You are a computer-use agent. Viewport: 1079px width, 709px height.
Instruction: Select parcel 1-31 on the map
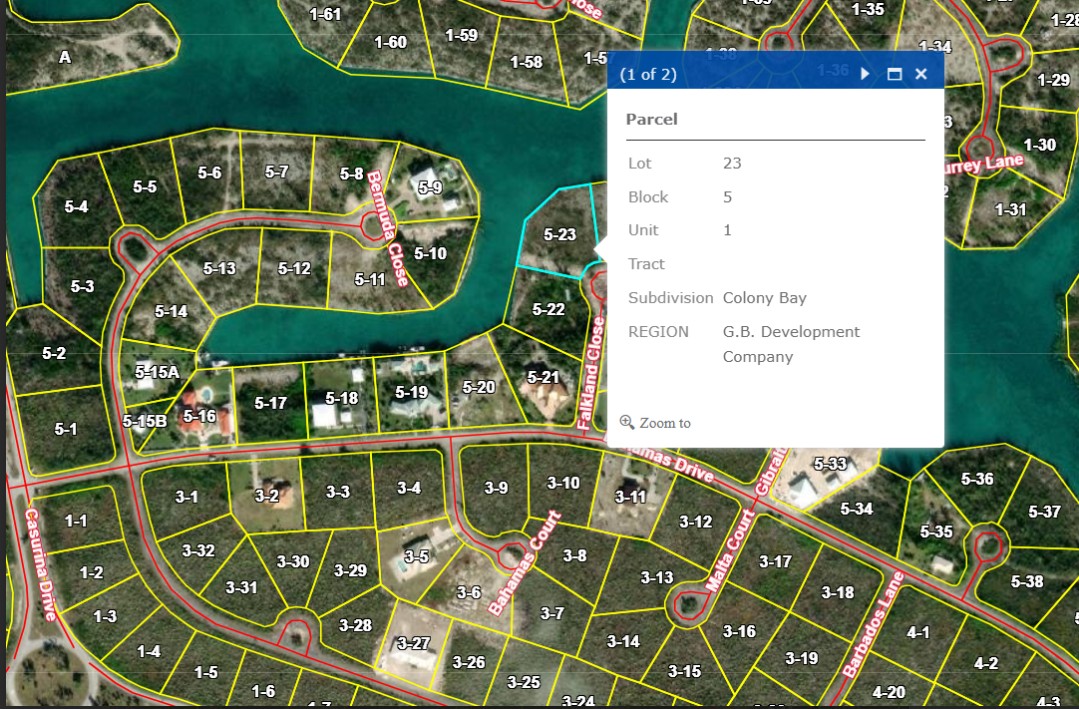click(x=1010, y=209)
